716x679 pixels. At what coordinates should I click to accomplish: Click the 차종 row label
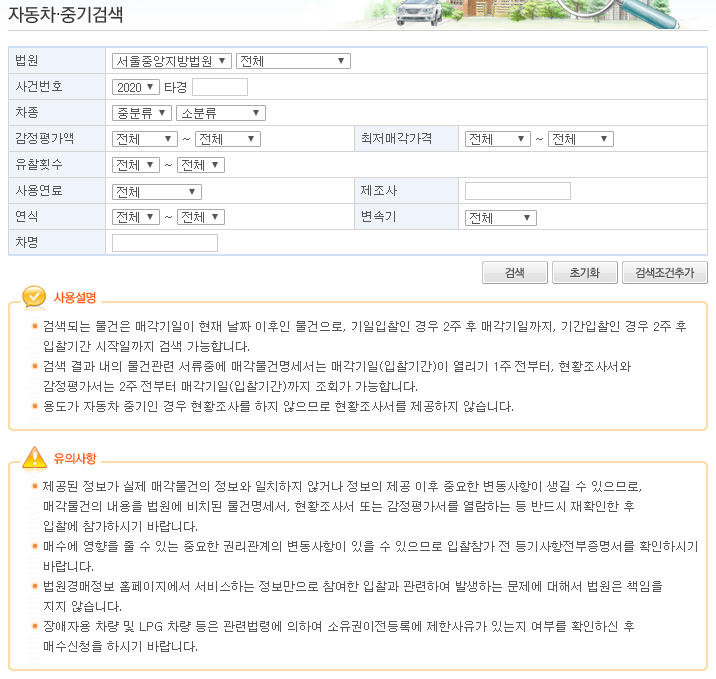click(26, 112)
